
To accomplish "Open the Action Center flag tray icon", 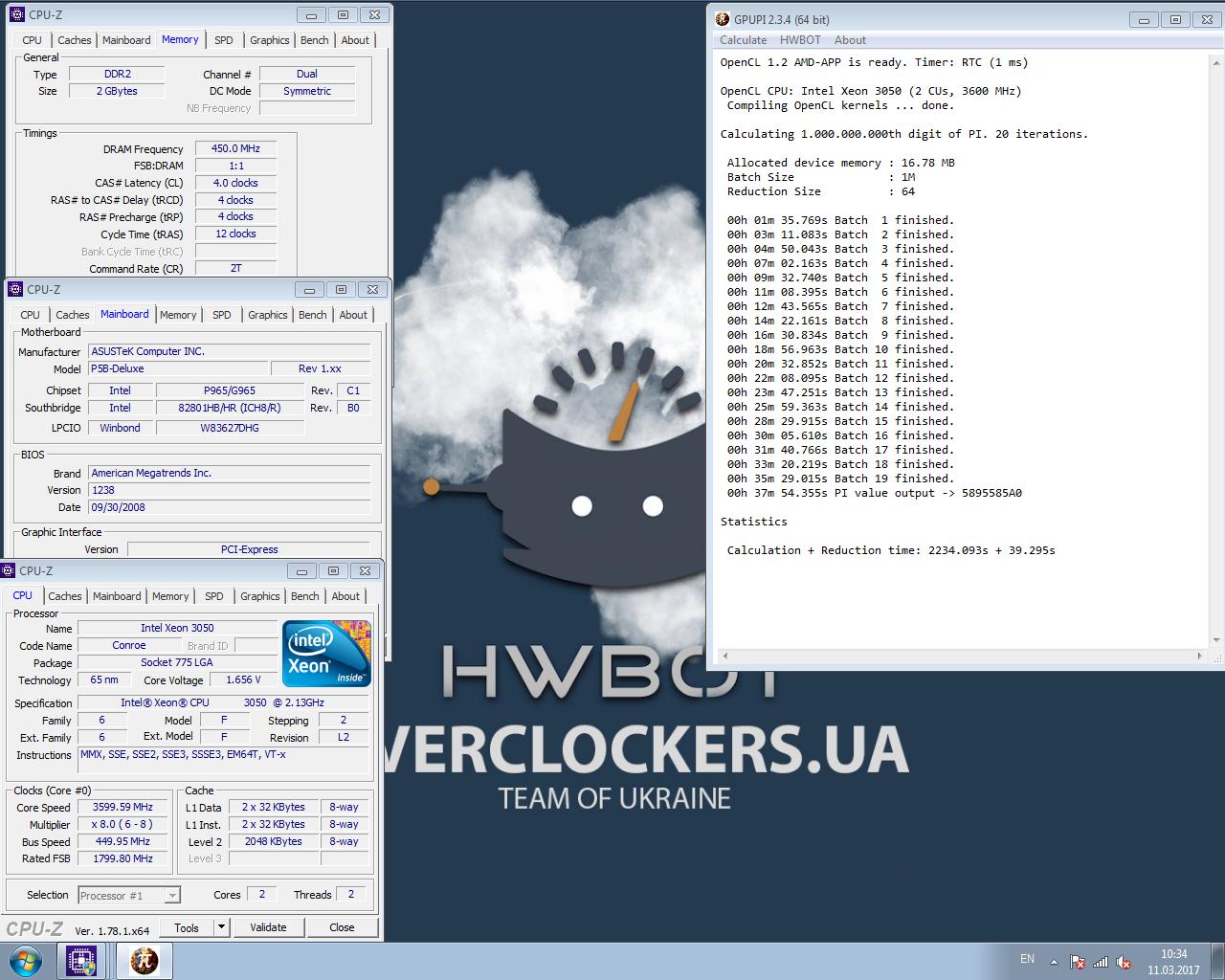I will 1078,962.
